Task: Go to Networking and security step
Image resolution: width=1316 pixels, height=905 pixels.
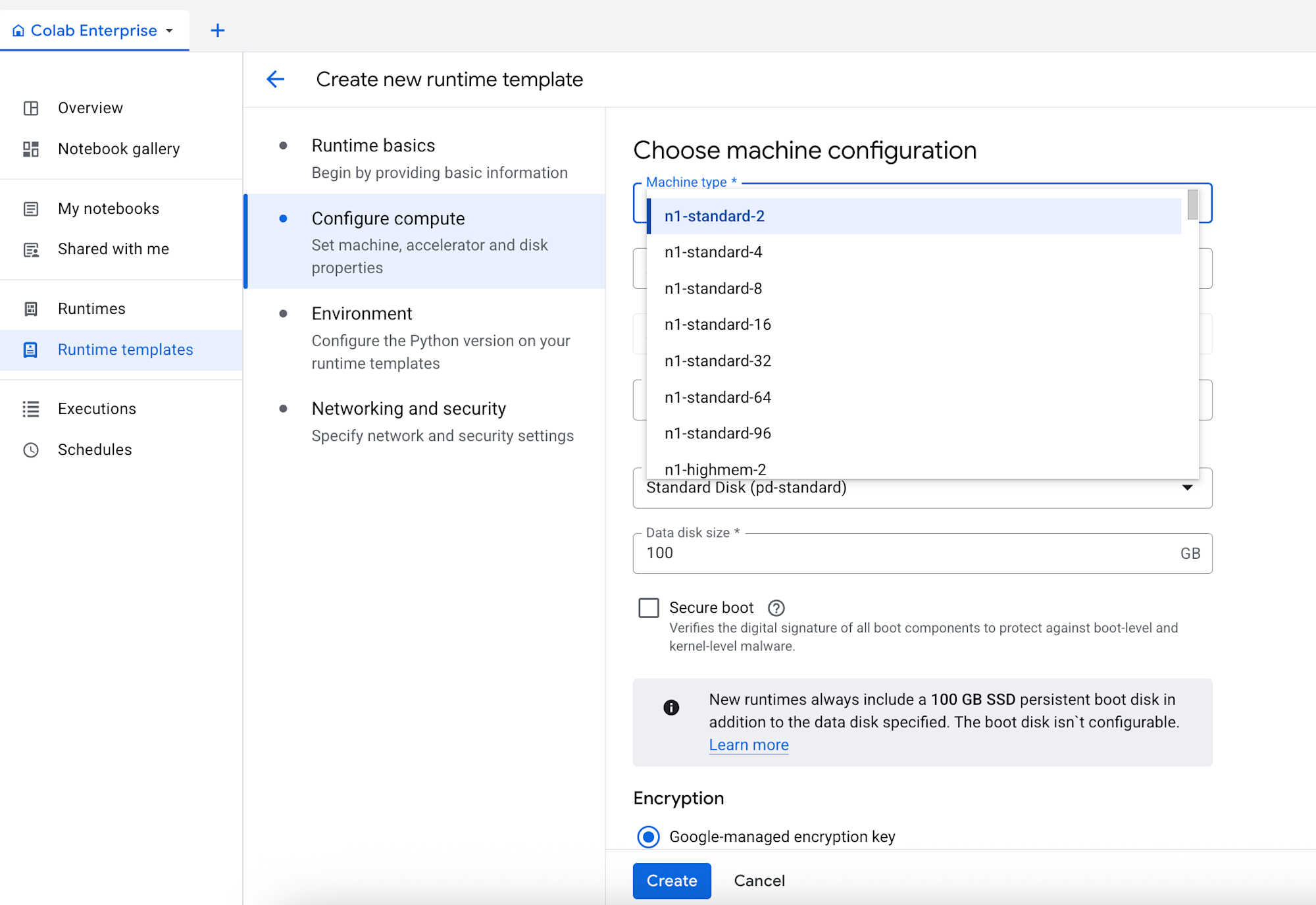Action: pyautogui.click(x=409, y=409)
